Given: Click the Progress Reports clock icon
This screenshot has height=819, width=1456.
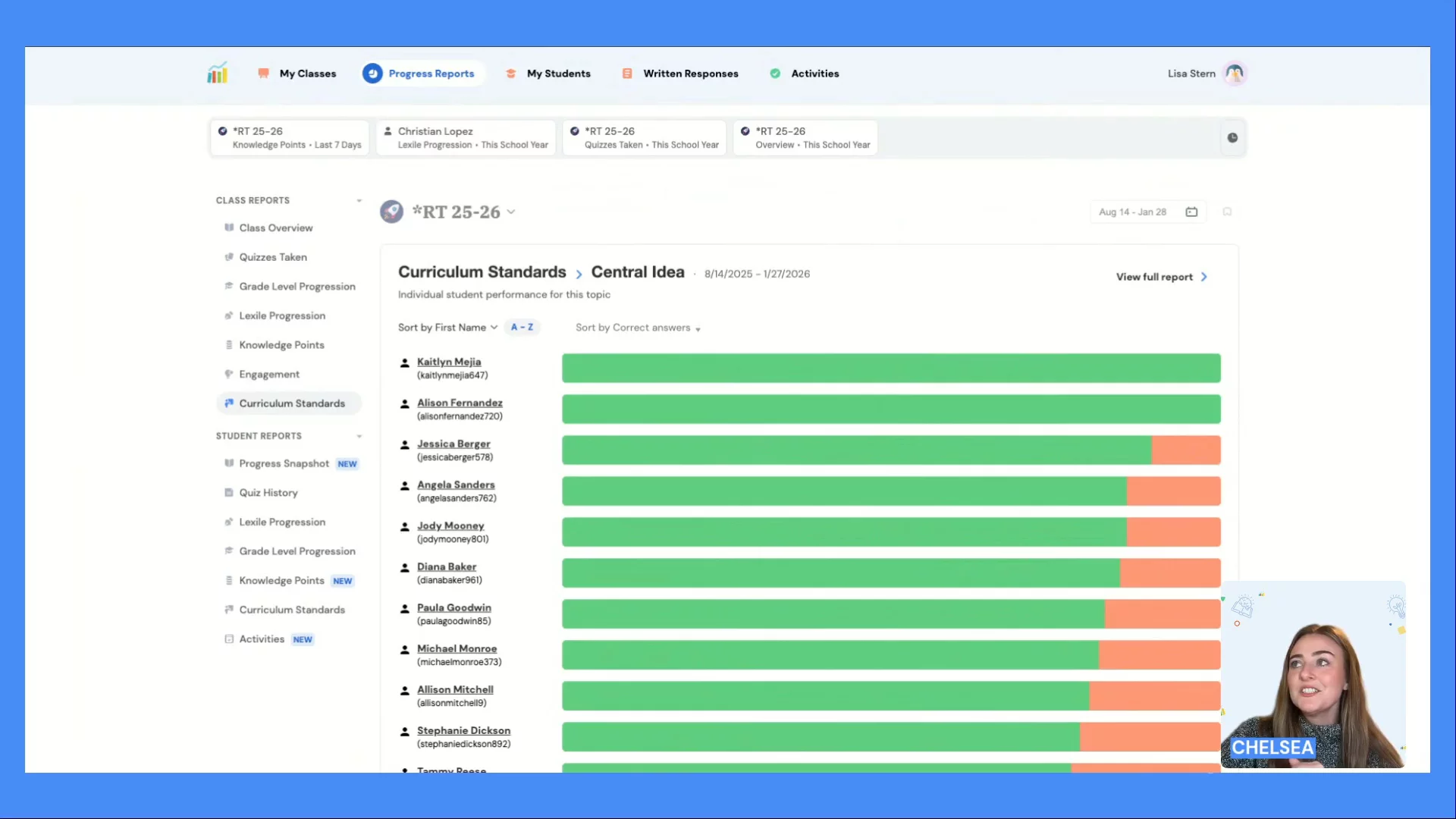Looking at the screenshot, I should point(372,73).
